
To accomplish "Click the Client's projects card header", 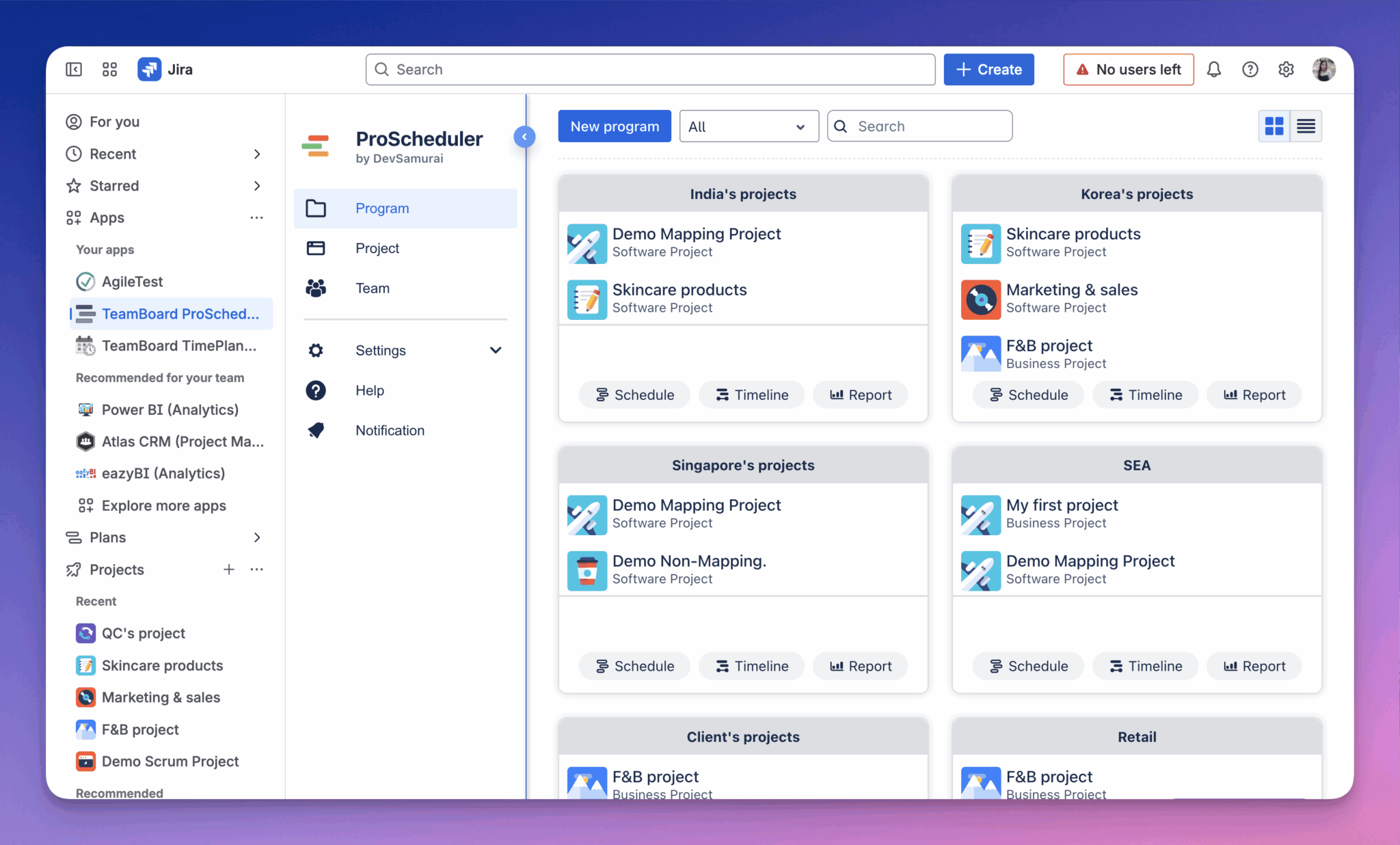I will (x=743, y=737).
